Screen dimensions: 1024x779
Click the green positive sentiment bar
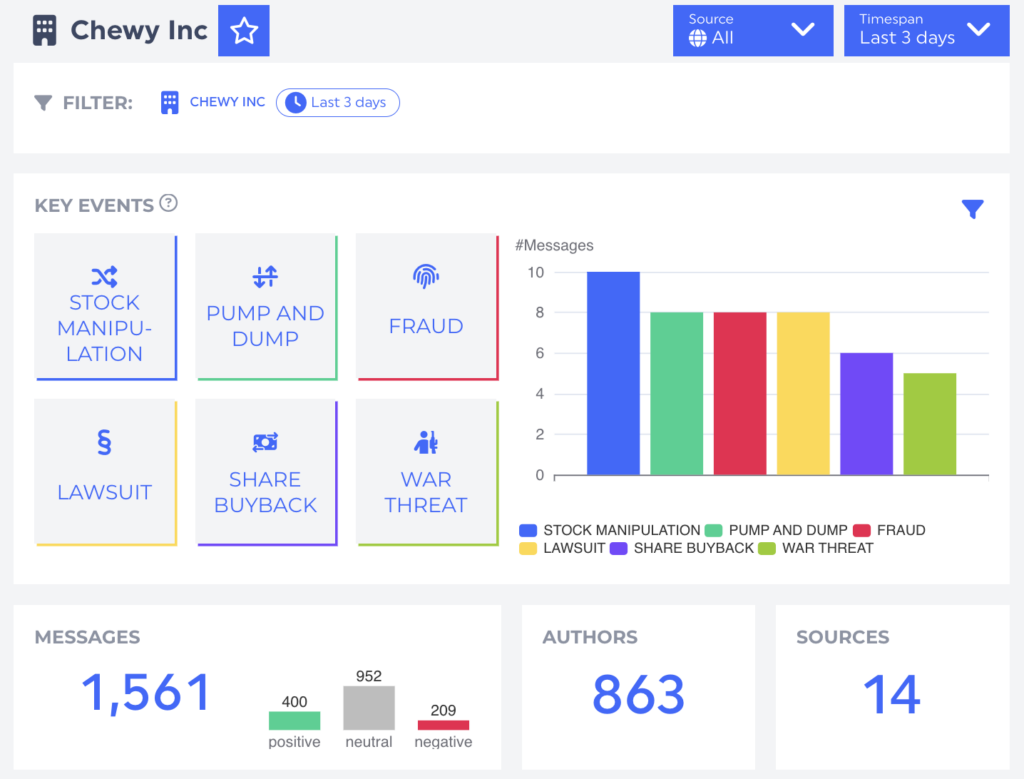(294, 720)
